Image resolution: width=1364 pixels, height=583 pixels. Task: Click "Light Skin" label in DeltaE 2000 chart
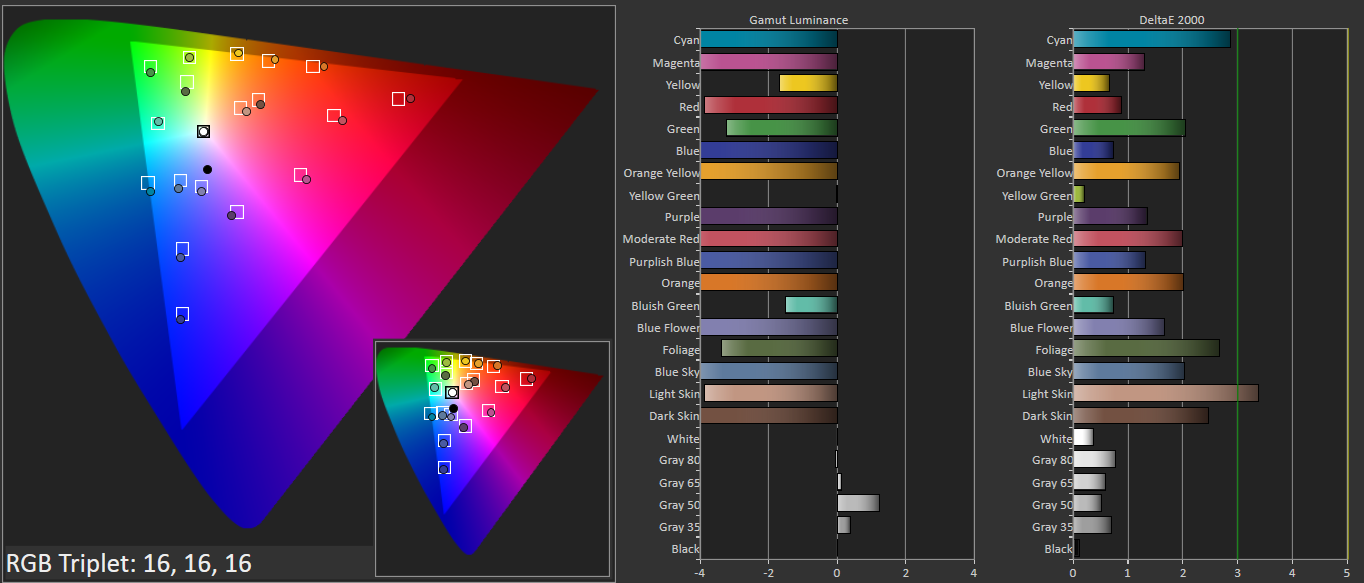coord(1047,395)
